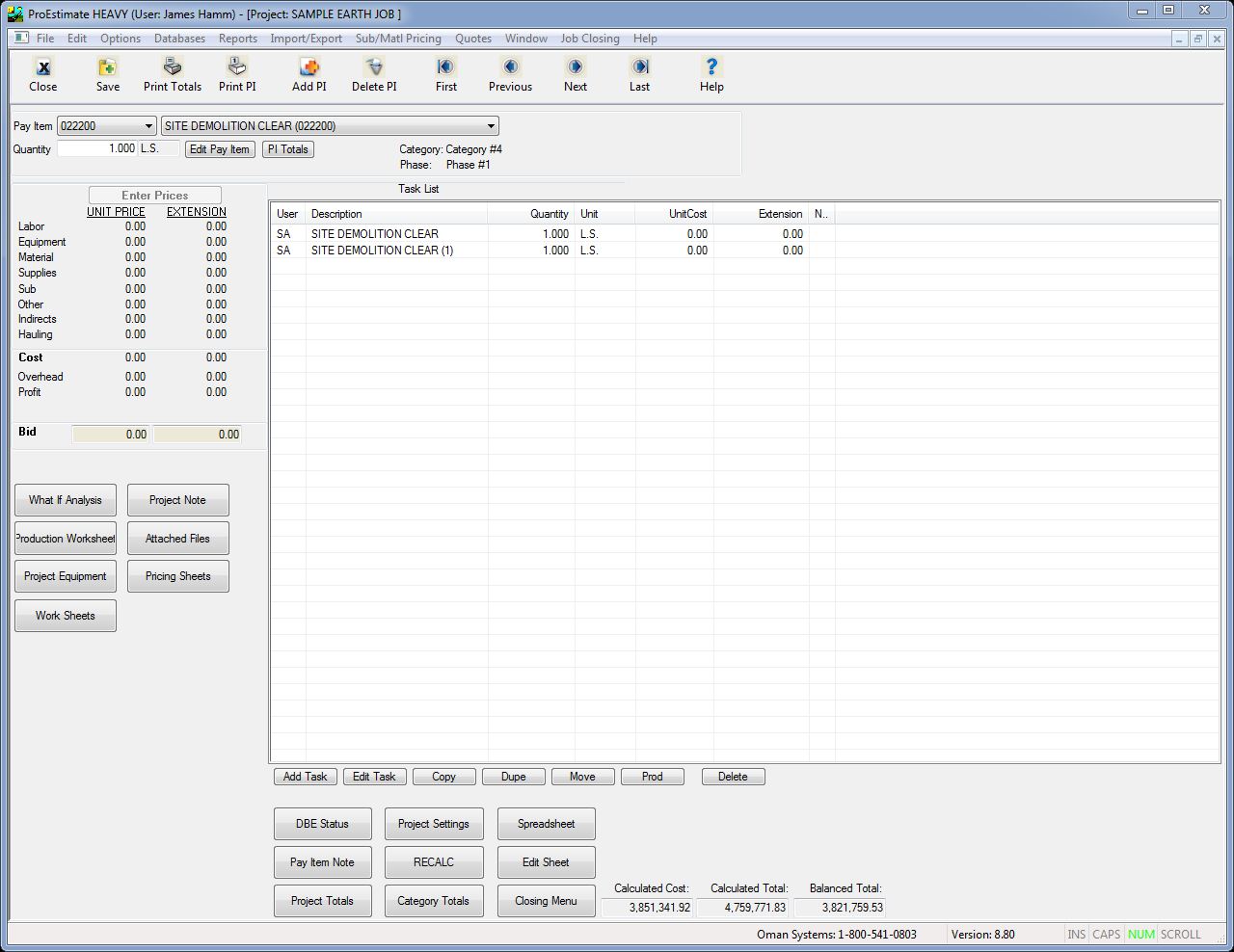Viewport: 1234px width, 952px height.
Task: Open DBE Status
Action: [x=322, y=824]
